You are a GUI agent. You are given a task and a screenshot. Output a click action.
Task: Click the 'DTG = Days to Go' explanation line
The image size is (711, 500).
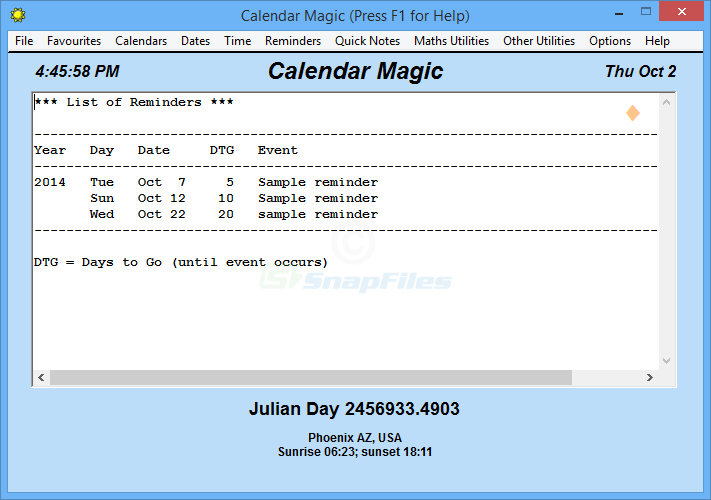180,262
